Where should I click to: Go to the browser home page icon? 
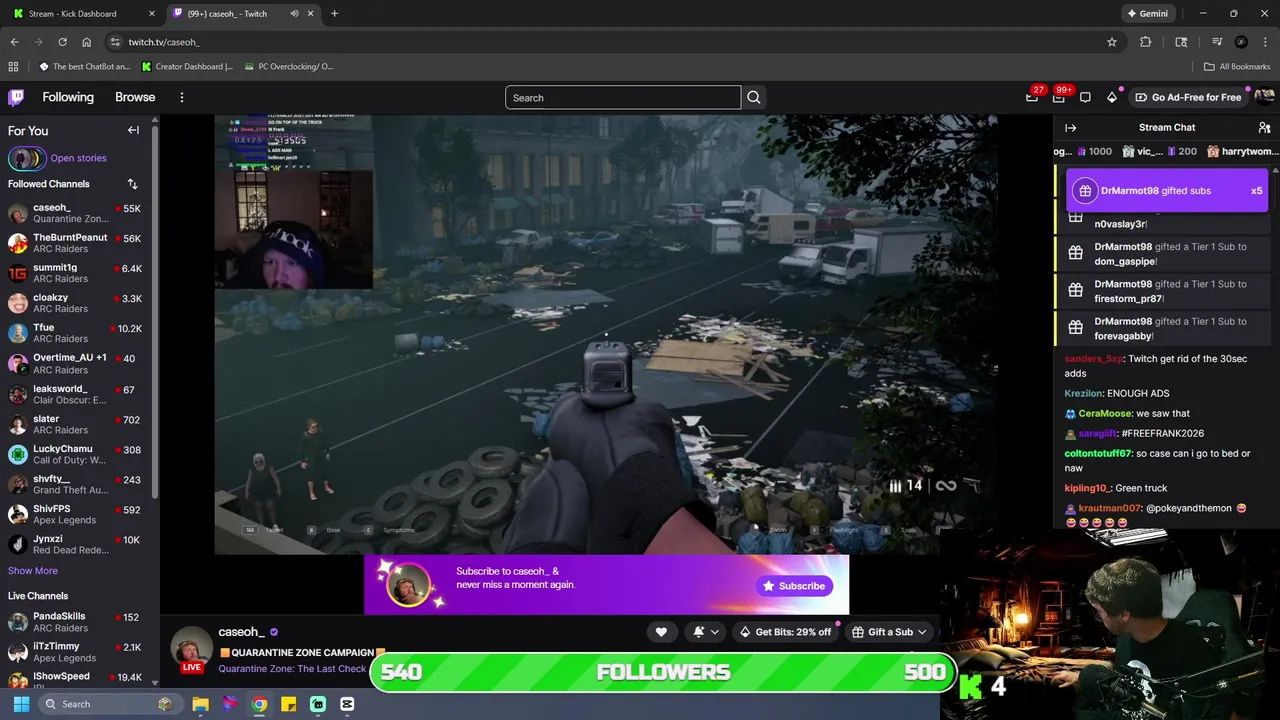click(x=87, y=42)
